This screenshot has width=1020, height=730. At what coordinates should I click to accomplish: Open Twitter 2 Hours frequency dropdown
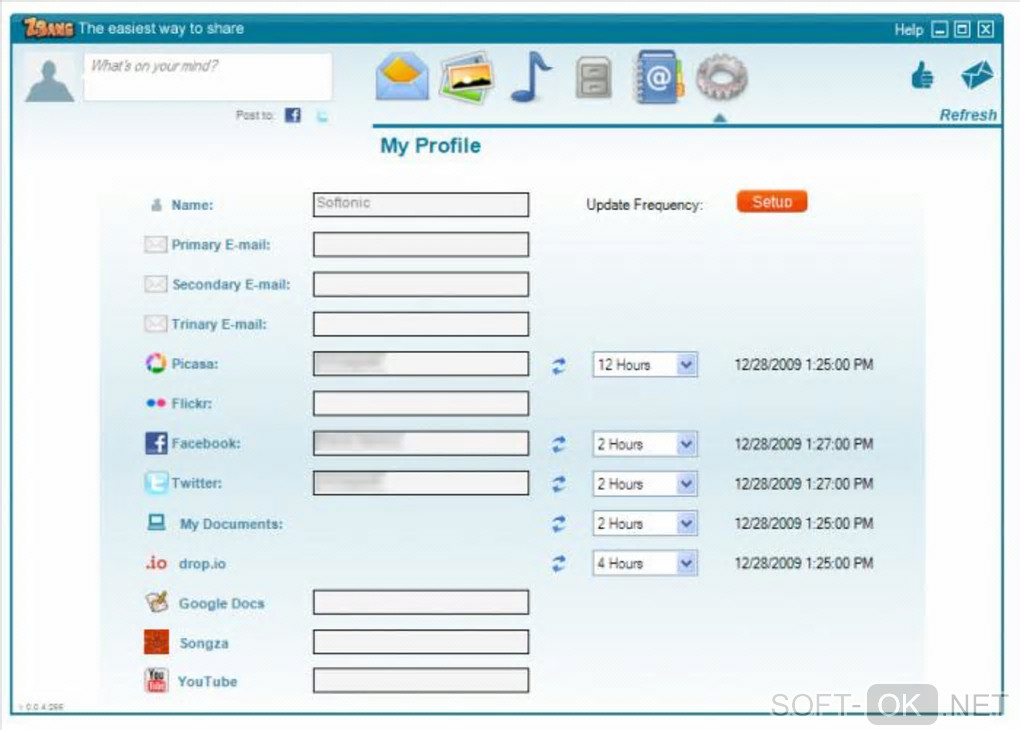tap(645, 484)
